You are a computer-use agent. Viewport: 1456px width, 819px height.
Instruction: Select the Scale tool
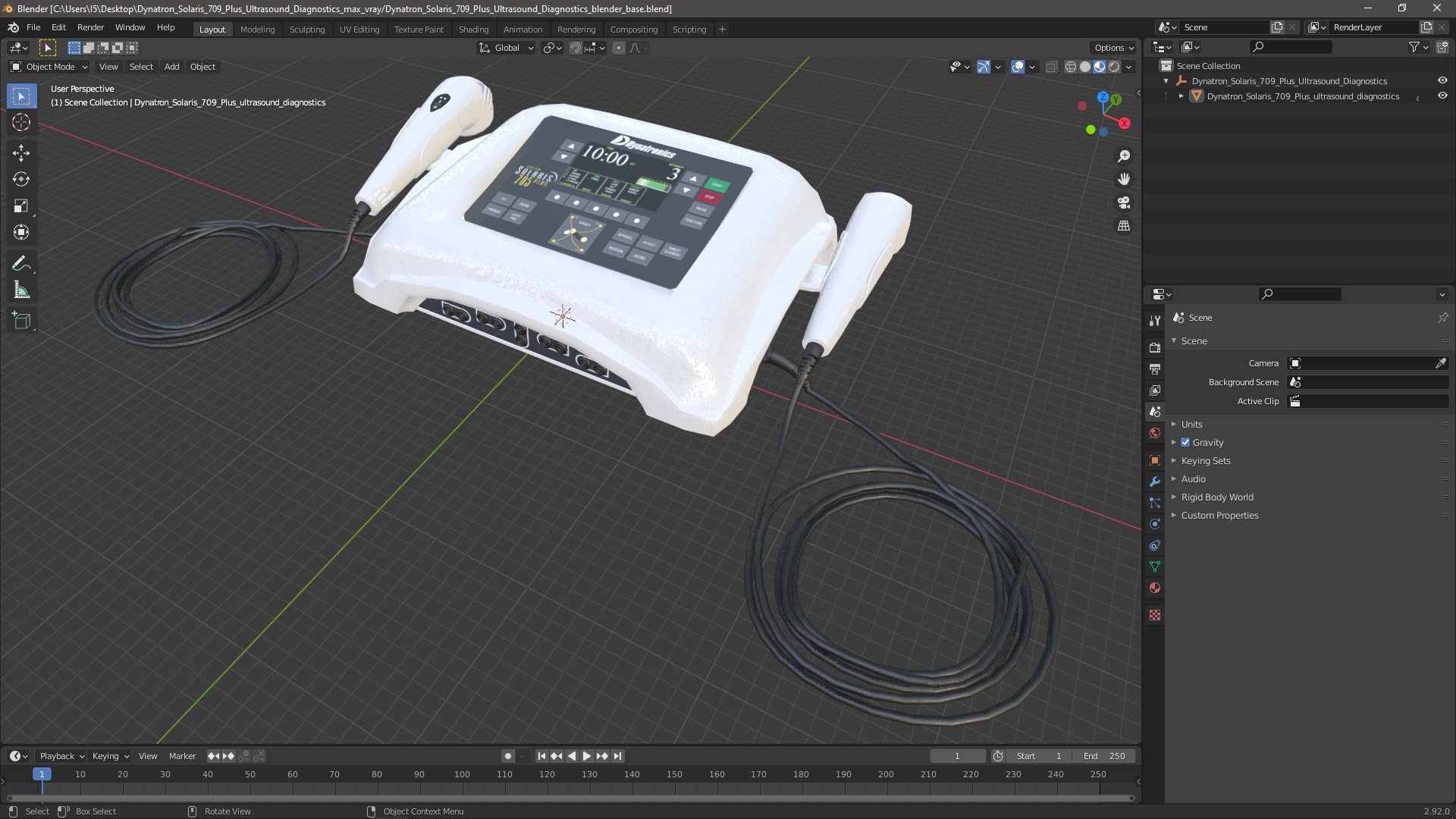[x=21, y=206]
